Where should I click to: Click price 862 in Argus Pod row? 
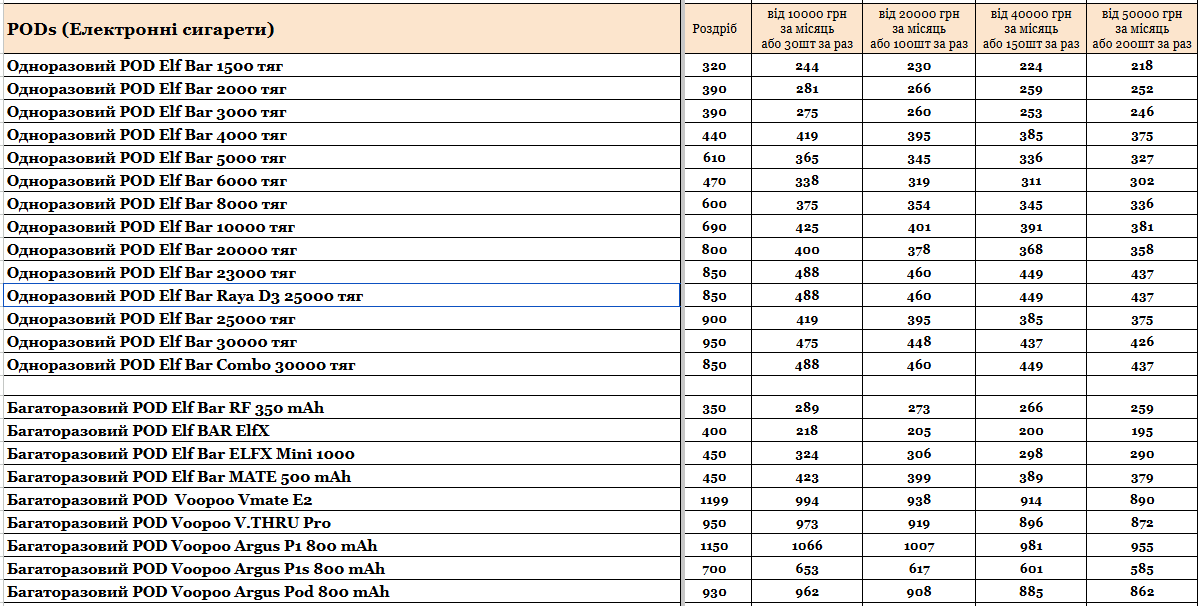pos(1141,592)
